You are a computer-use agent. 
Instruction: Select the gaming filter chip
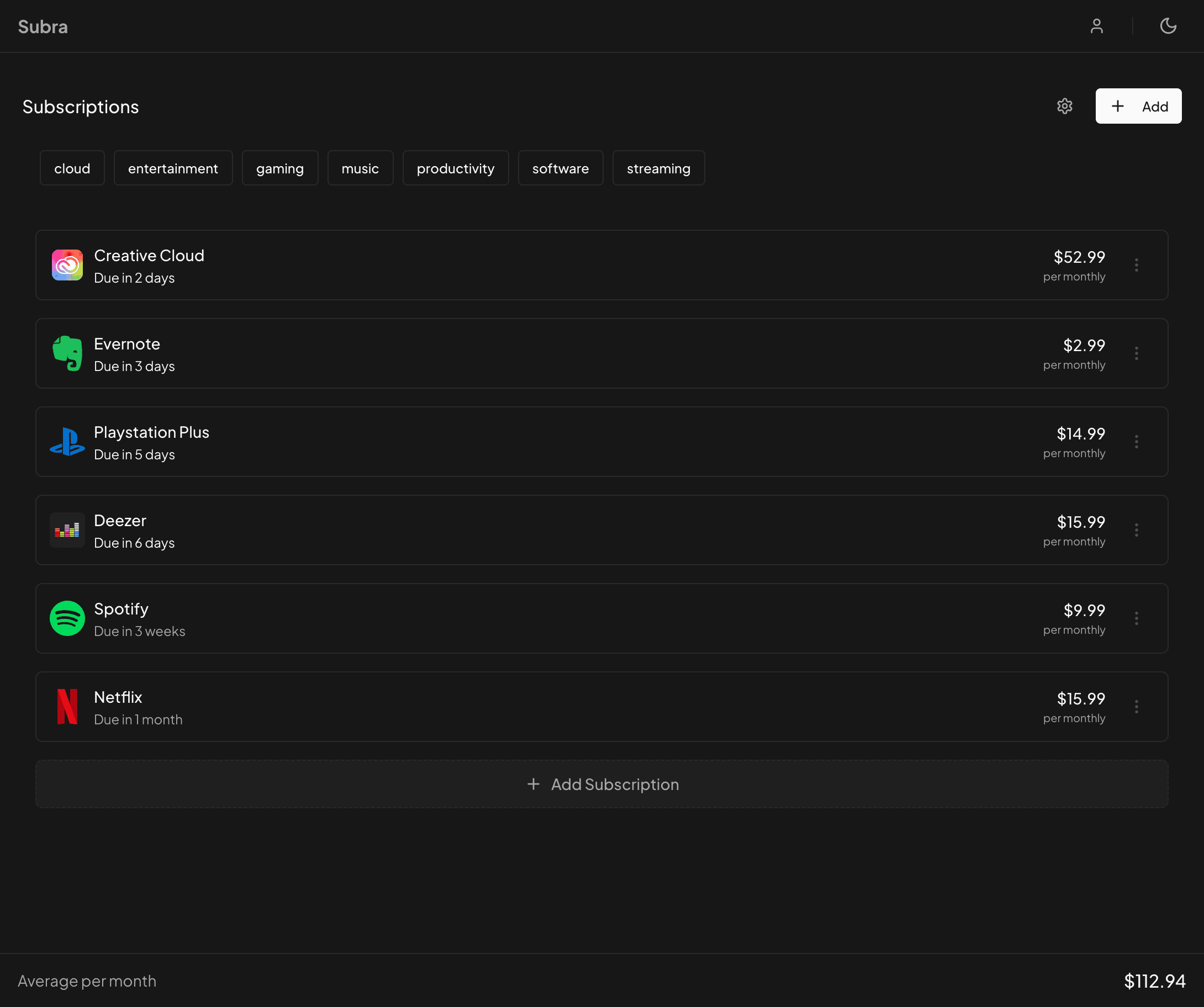tap(280, 168)
